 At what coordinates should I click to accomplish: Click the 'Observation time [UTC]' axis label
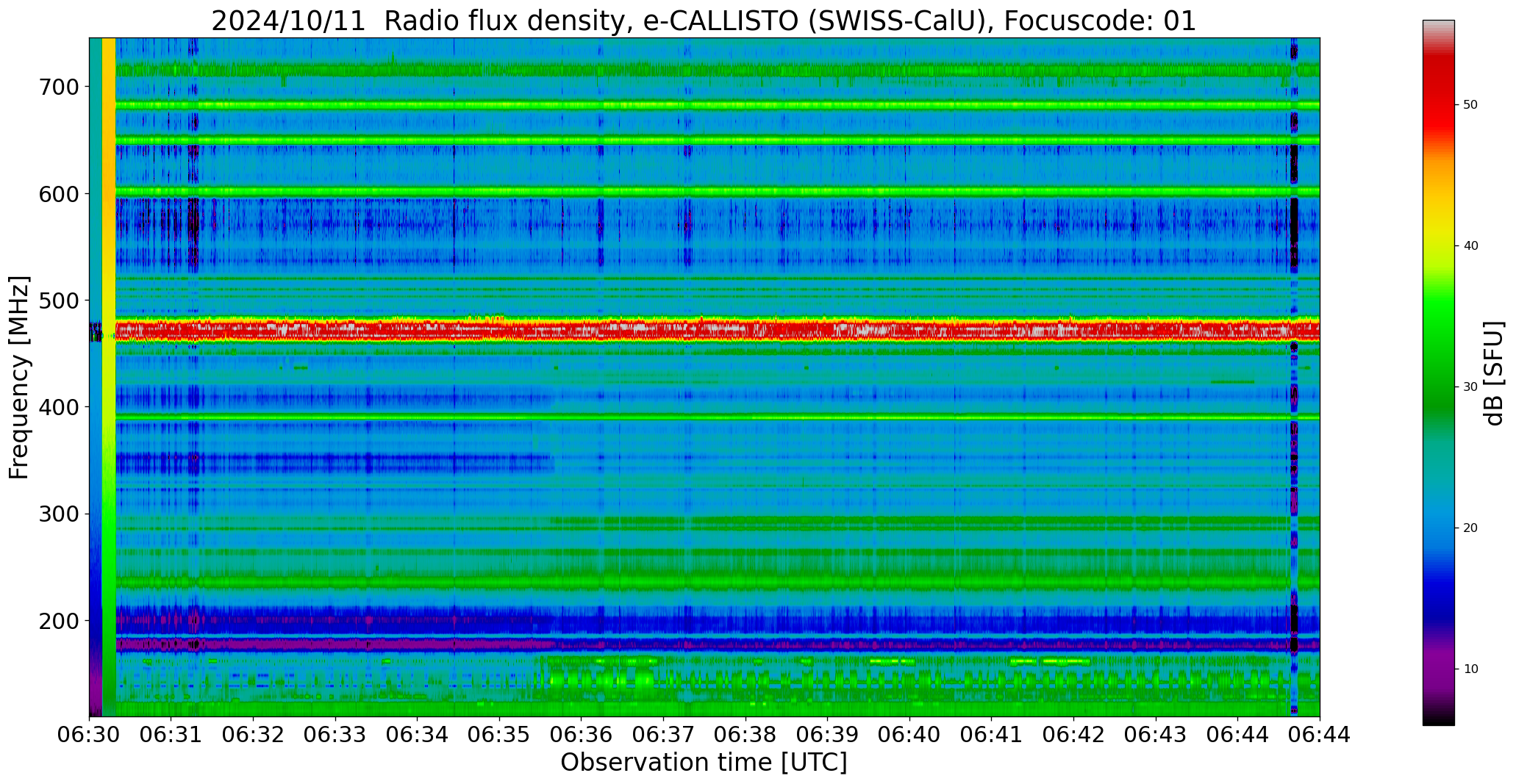[x=704, y=763]
